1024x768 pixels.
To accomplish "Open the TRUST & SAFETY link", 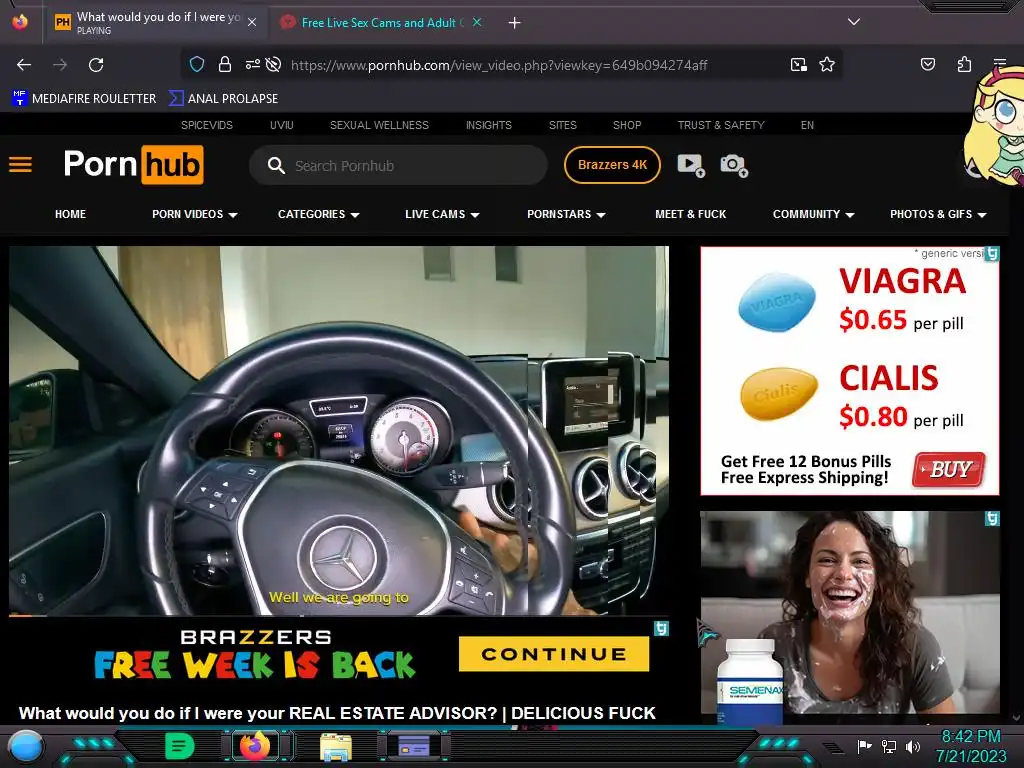I will [721, 125].
